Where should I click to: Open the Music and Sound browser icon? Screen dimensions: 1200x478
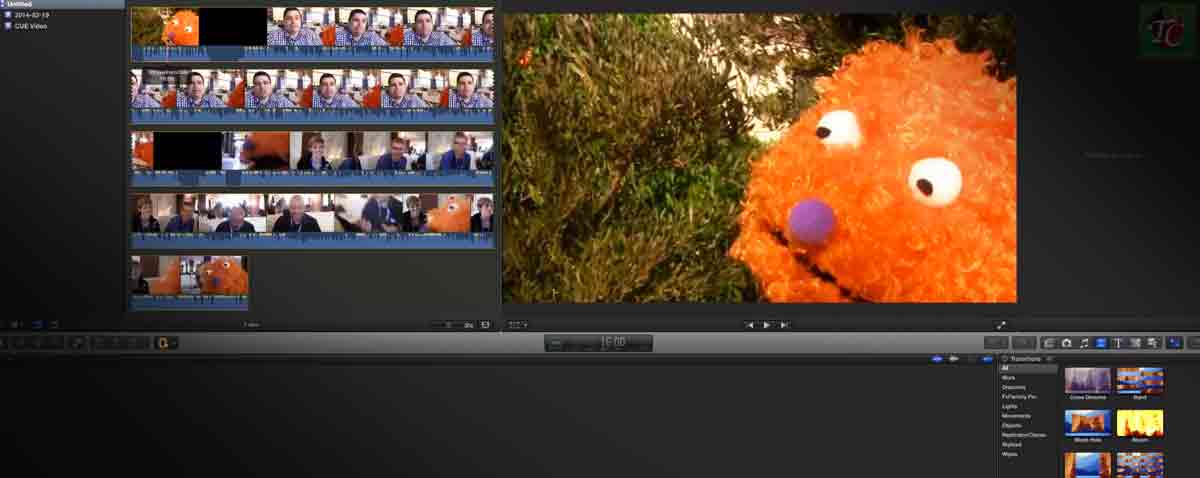1084,343
